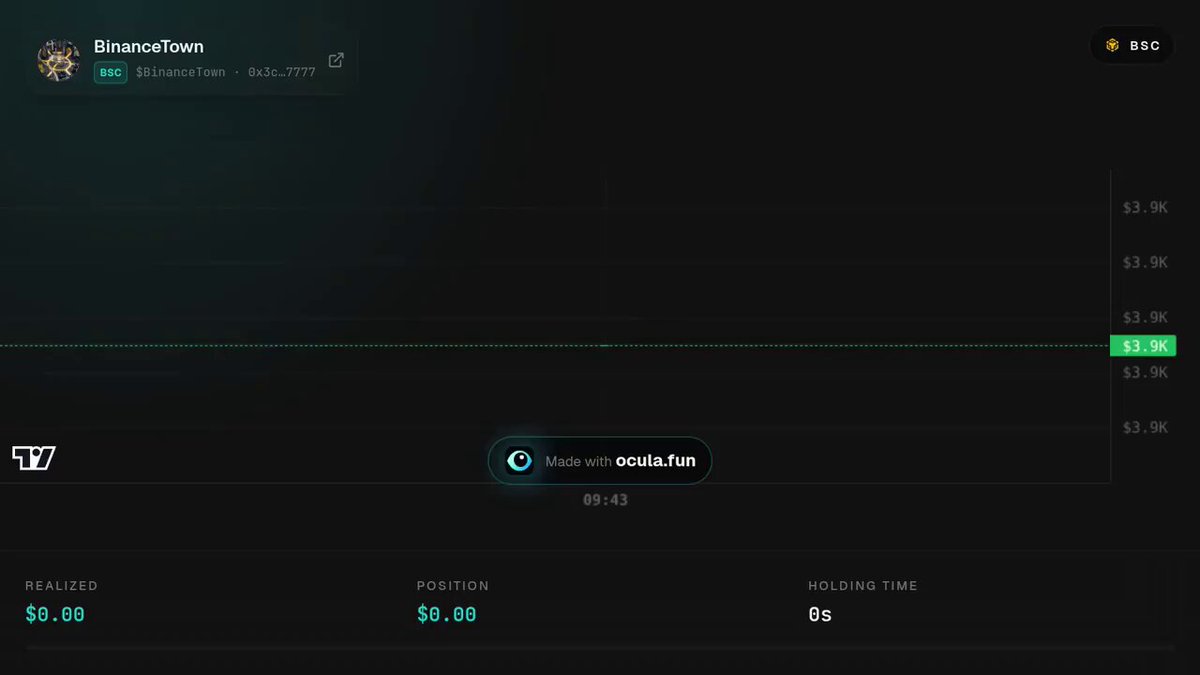Open the BSC chain pill's text label
Screen dimensions: 1200x675
[x=1145, y=46]
